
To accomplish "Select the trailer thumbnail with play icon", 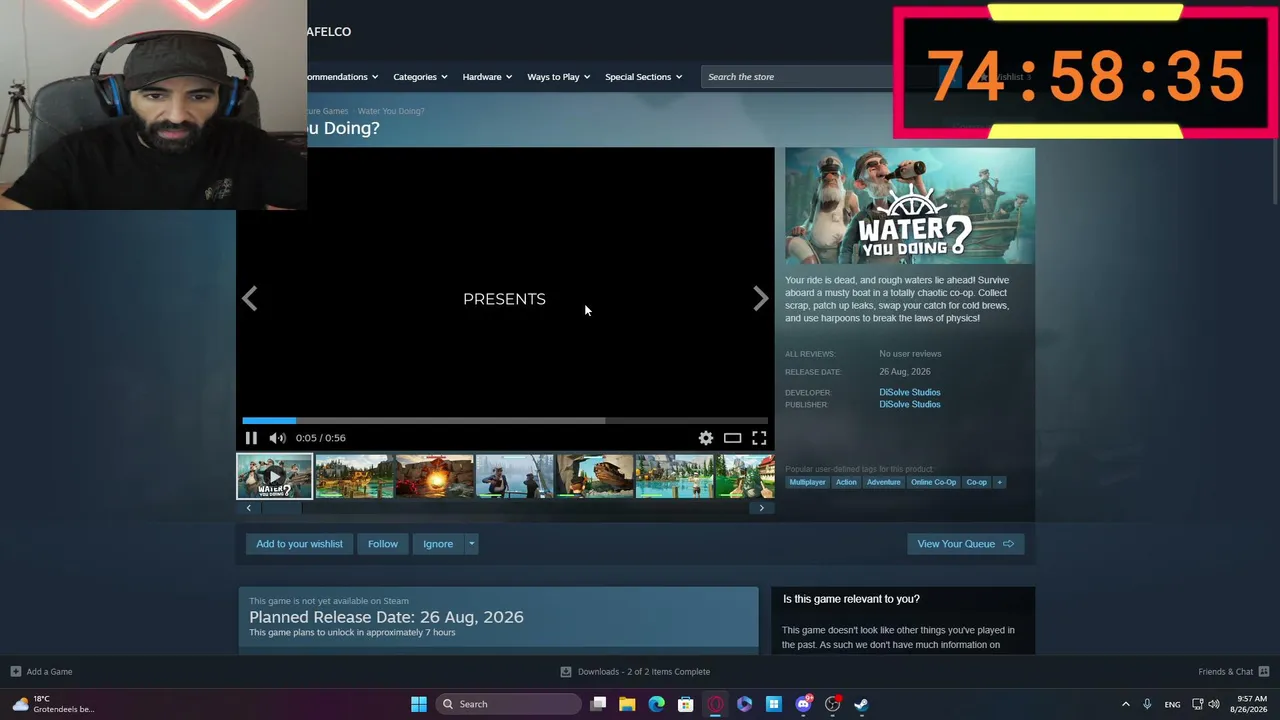I will [274, 476].
